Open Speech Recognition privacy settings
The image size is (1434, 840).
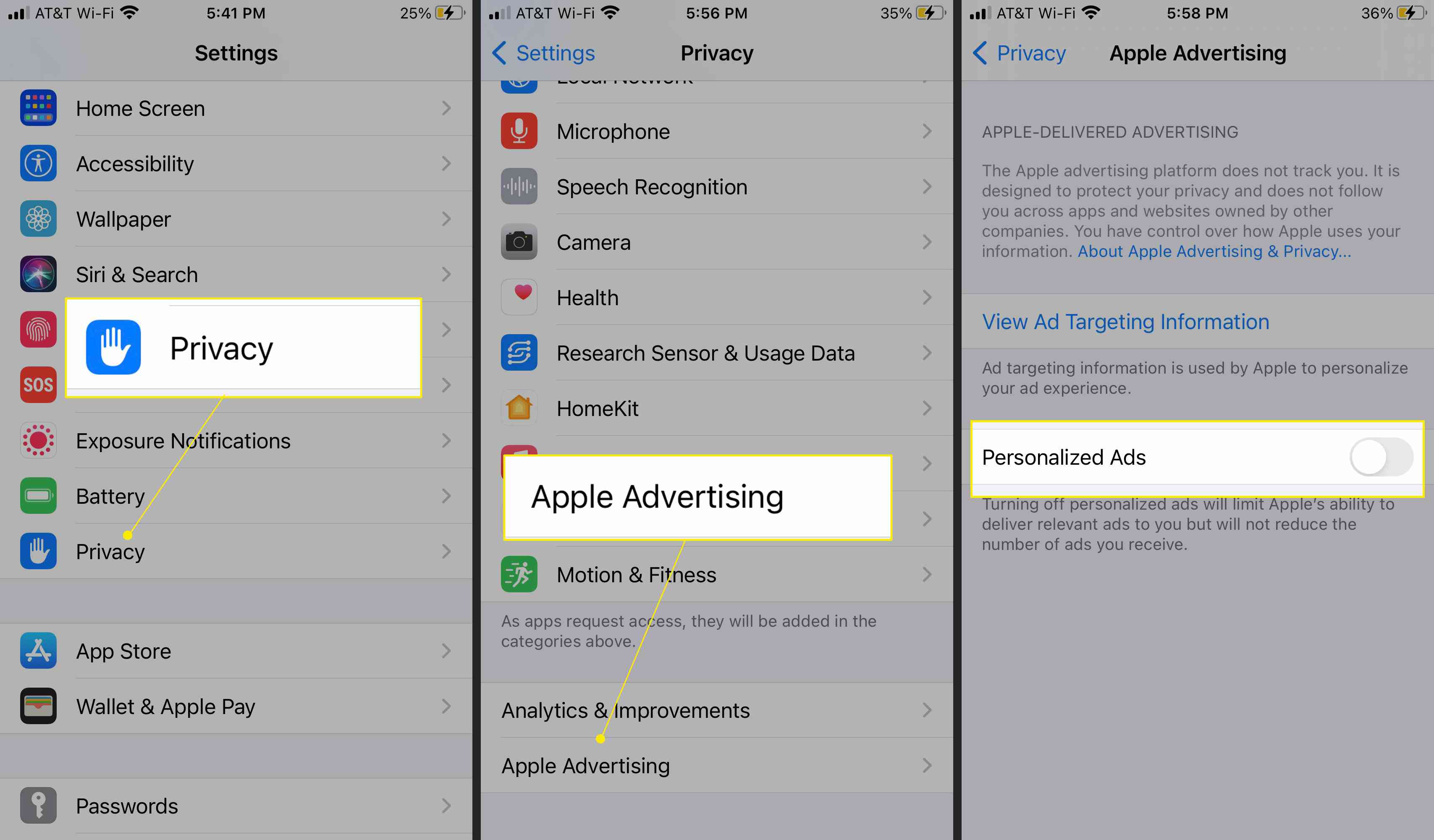tap(716, 186)
